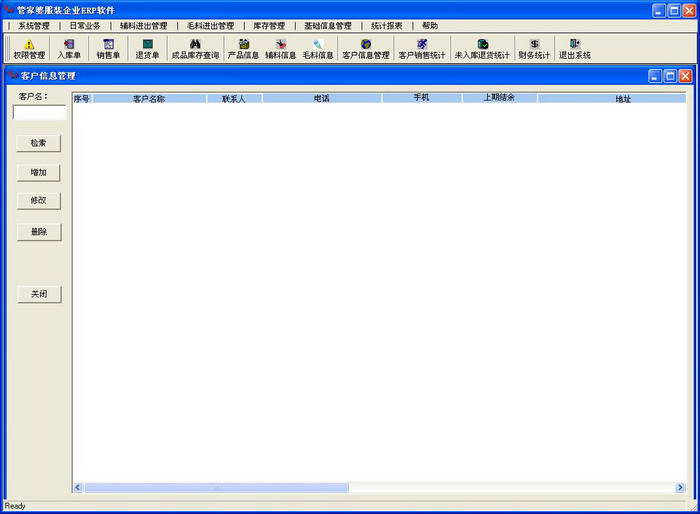Click the 删除 delete button
700x514 pixels.
[39, 232]
